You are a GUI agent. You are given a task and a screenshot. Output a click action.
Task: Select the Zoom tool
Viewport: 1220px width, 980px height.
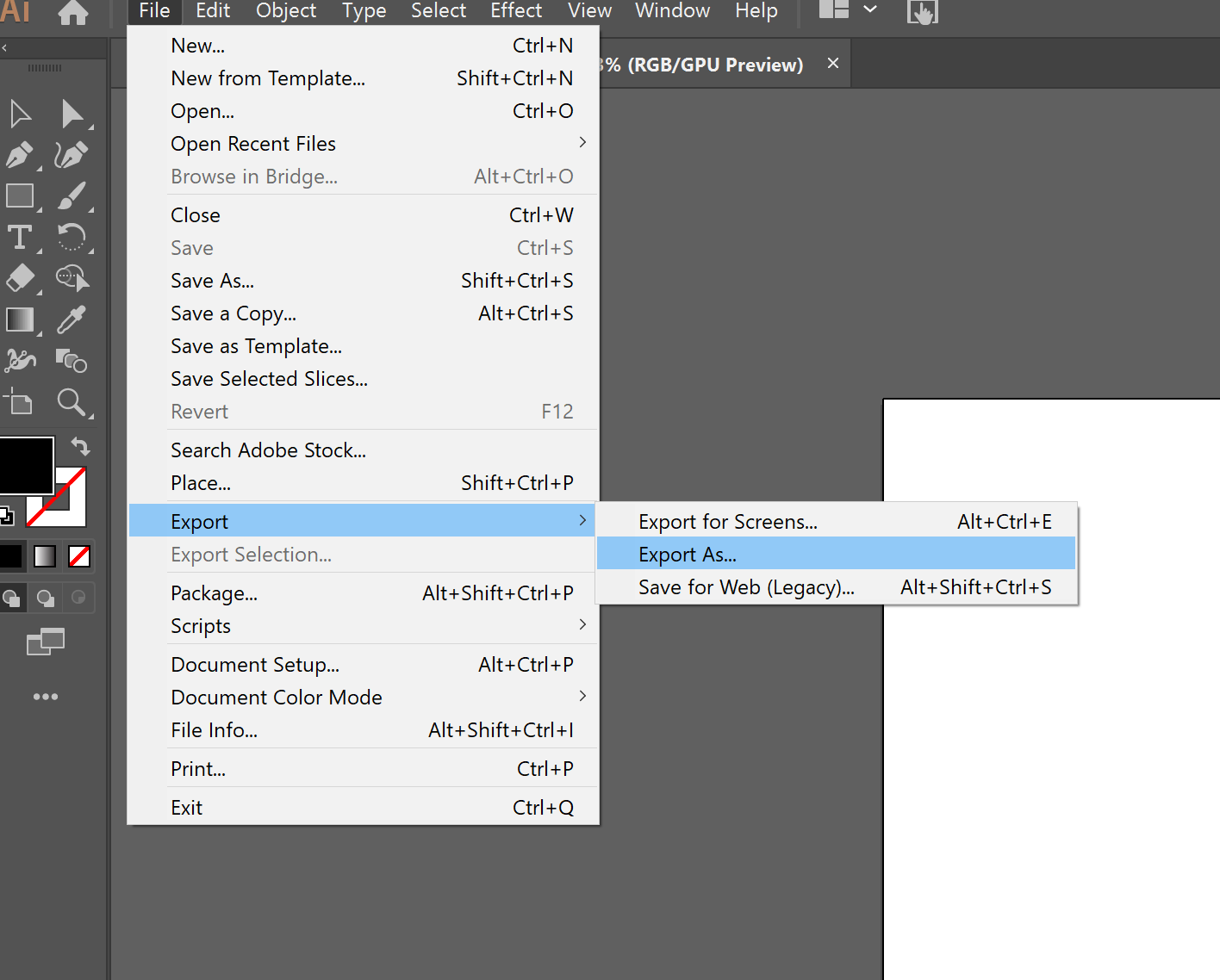tap(73, 402)
